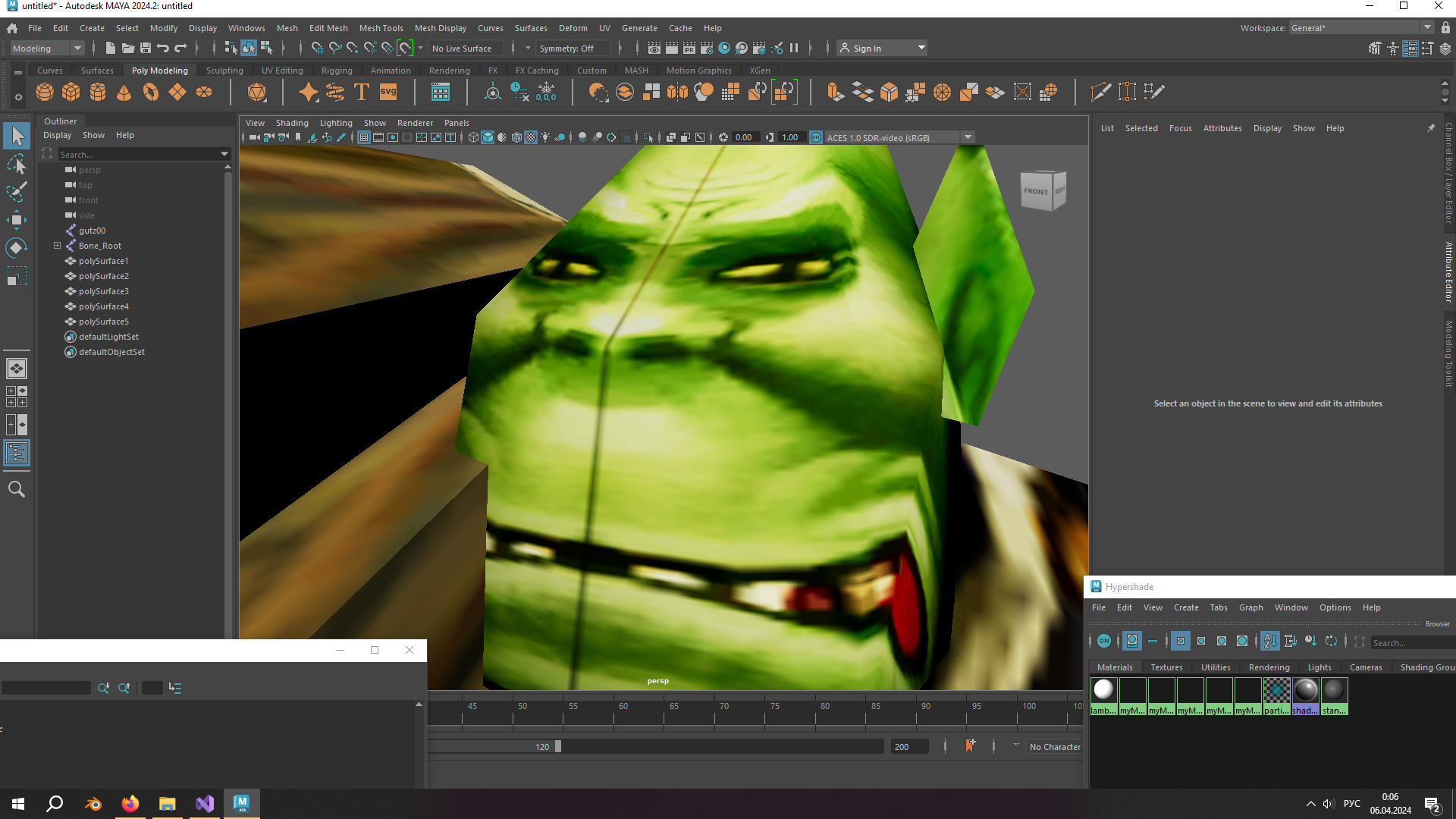
Task: Toggle the Hypershade ON material viewer button
Action: (1104, 642)
